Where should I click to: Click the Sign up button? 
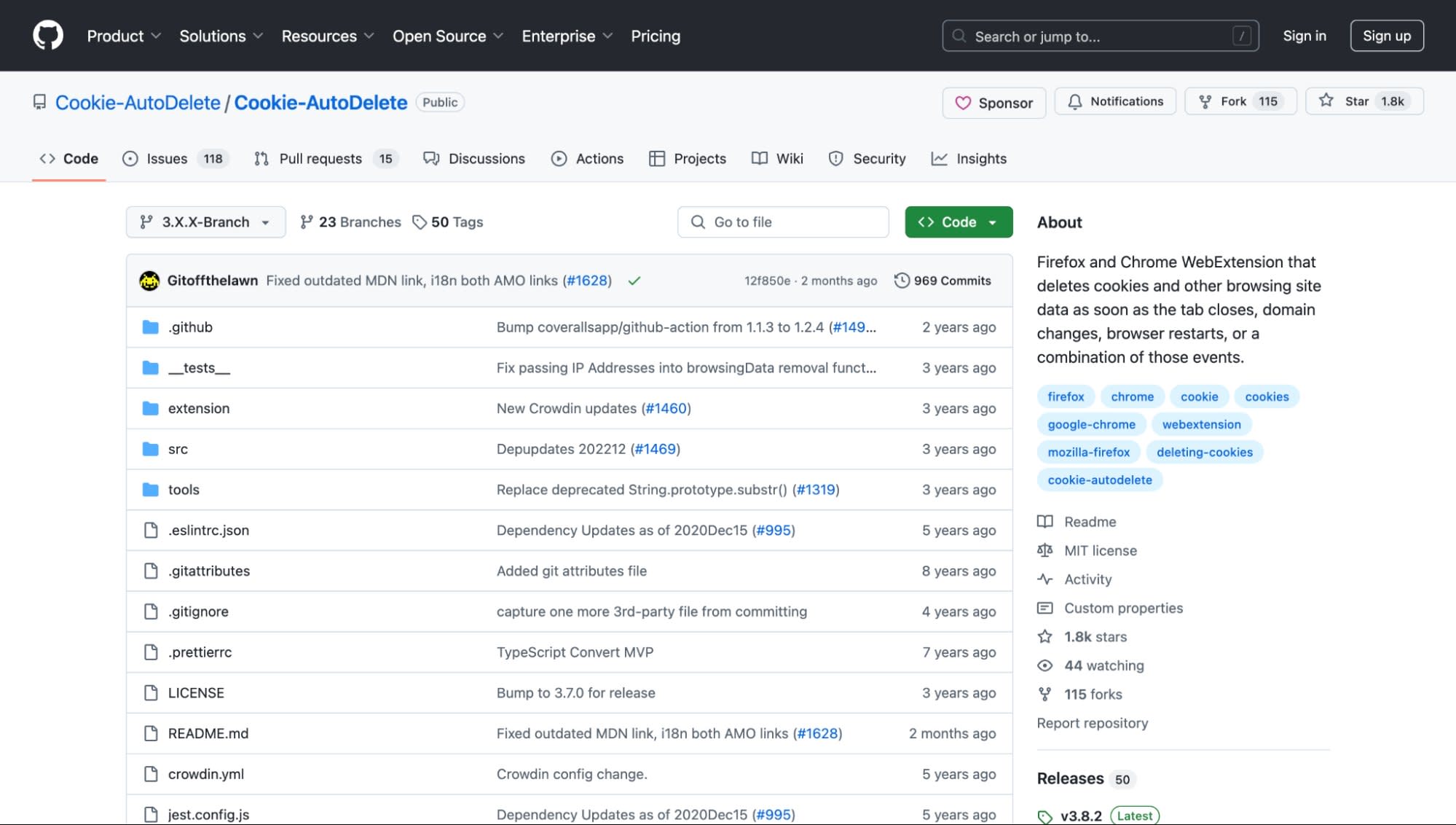(x=1386, y=35)
